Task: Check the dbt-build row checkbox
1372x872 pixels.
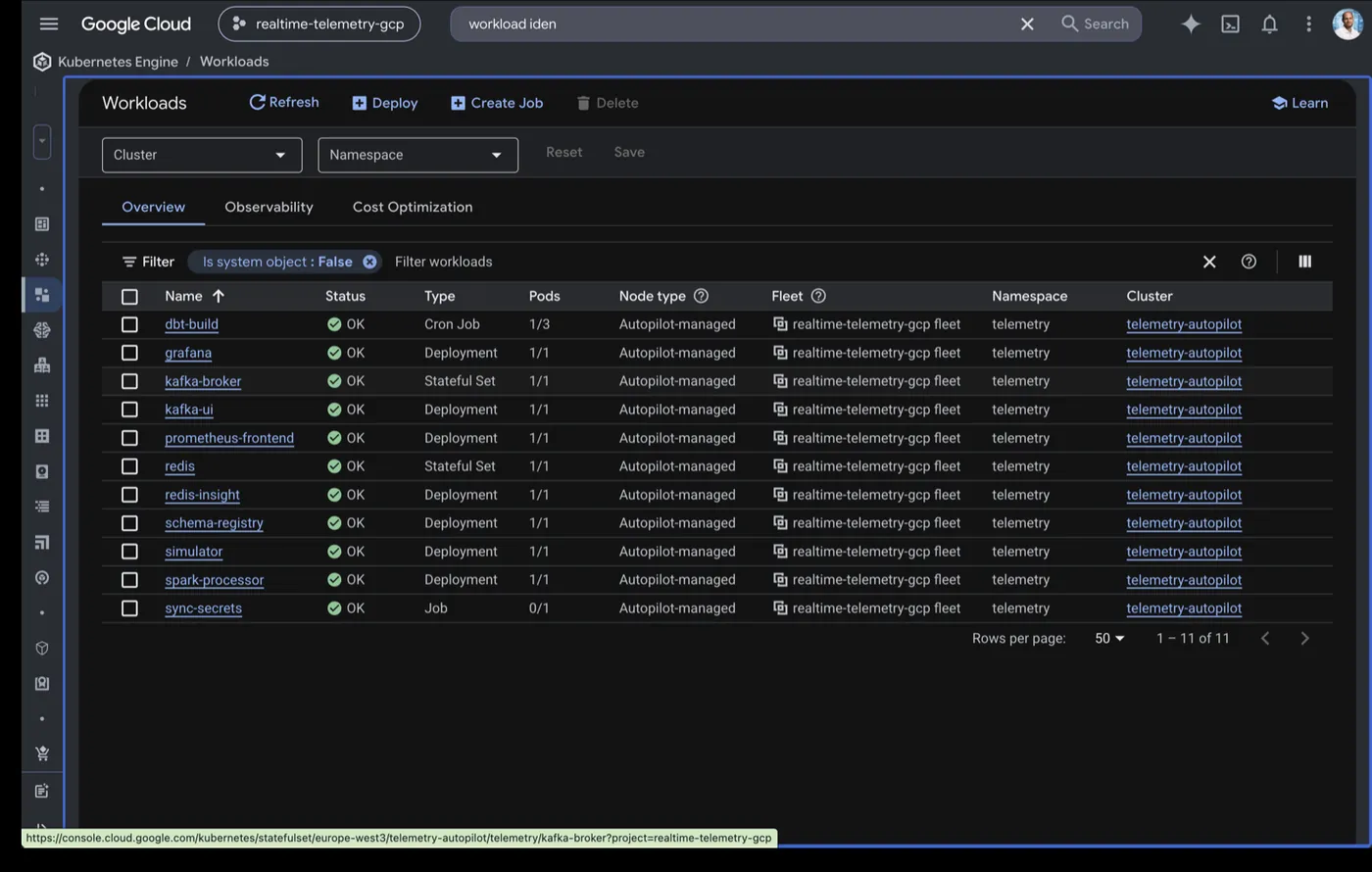Action: click(x=129, y=324)
